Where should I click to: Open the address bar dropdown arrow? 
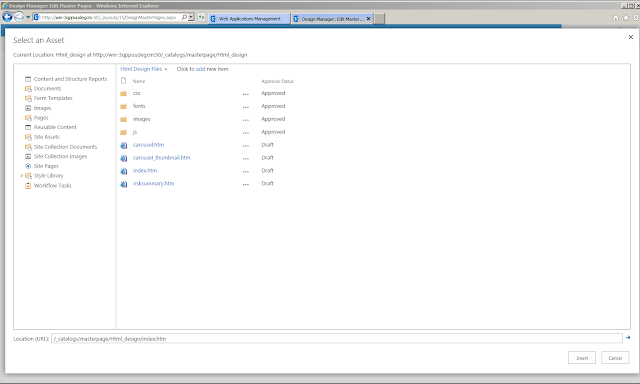click(191, 18)
